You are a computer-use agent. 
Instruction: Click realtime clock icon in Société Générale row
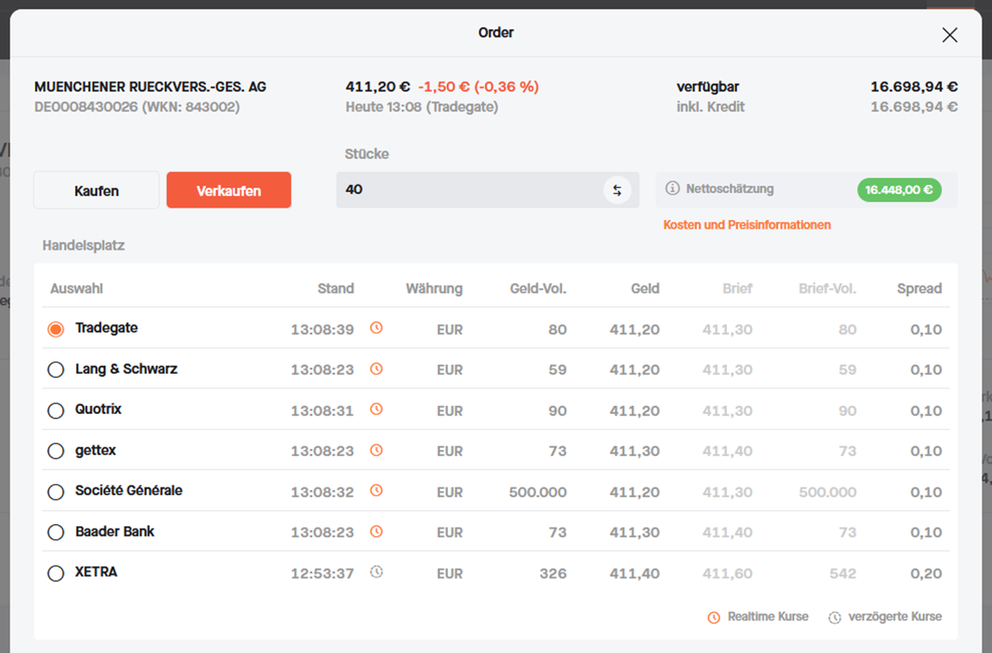[x=376, y=491]
